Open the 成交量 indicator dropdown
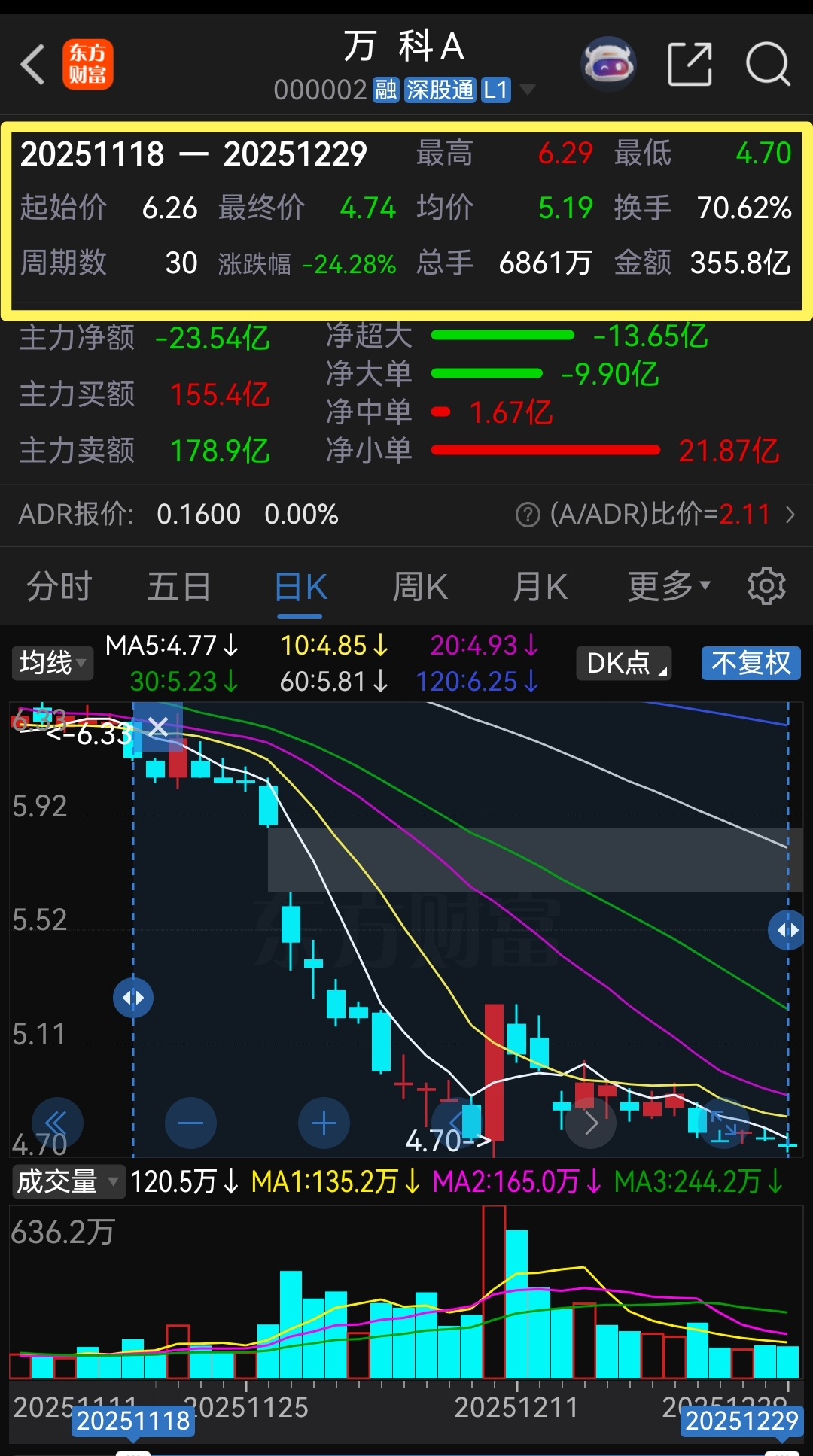This screenshot has height=1456, width=813. [68, 1181]
